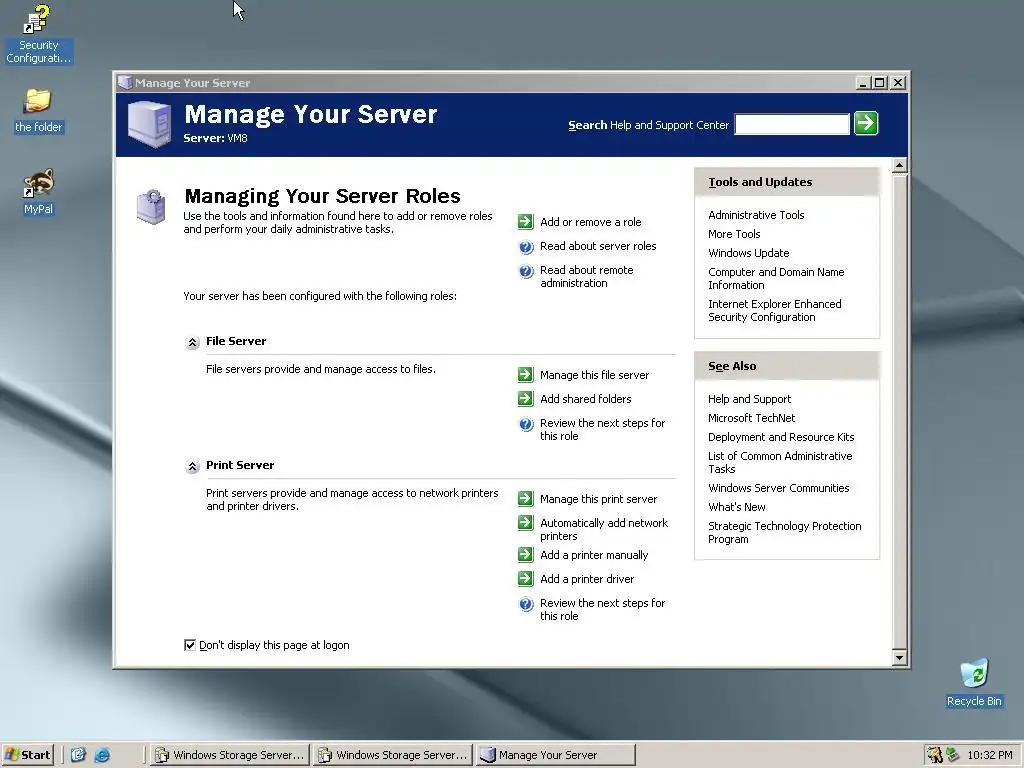Click the green arrow beside Add shared folders
This screenshot has width=1024, height=768.
526,398
